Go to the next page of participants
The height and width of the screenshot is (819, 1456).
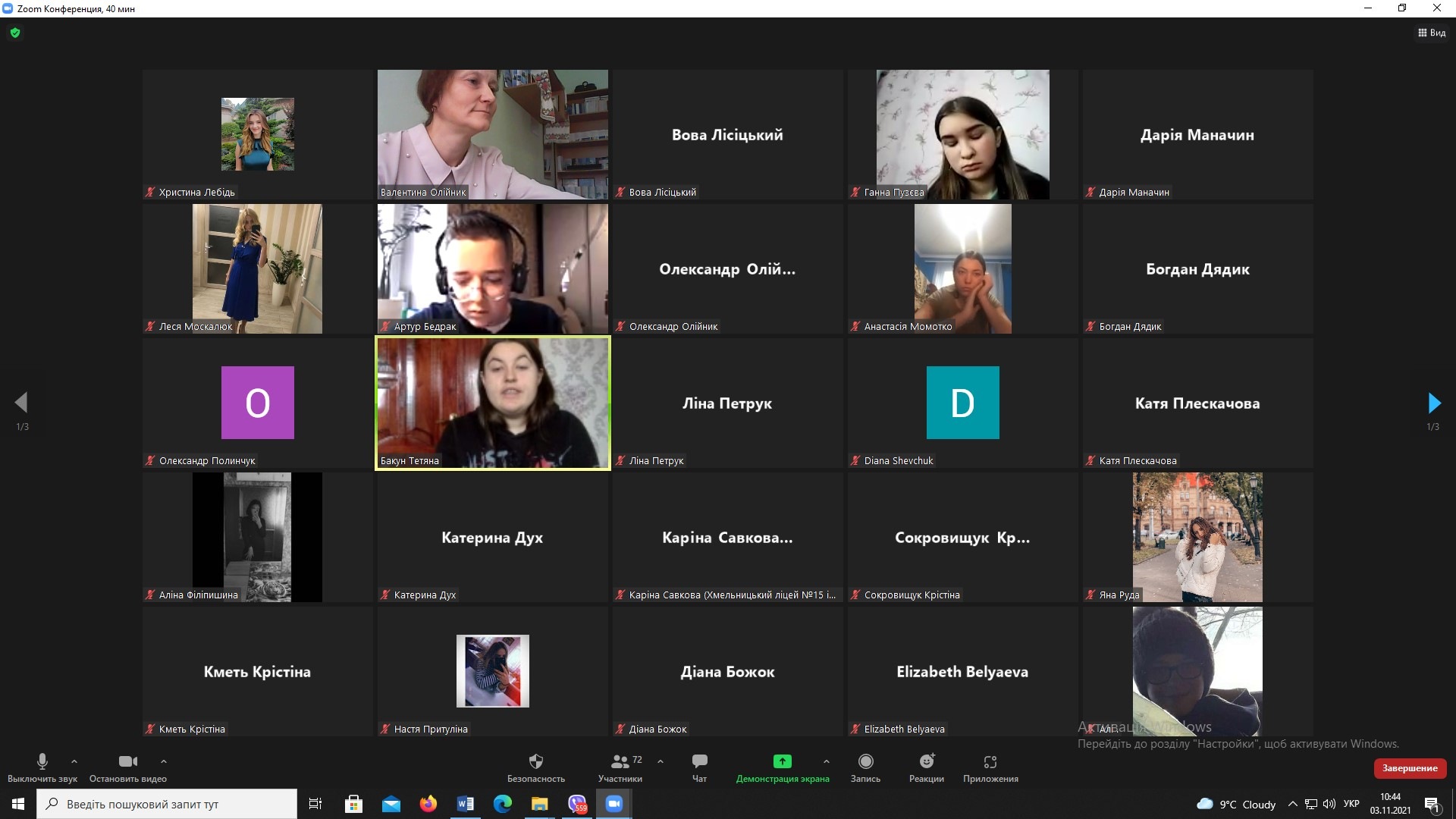click(1433, 403)
